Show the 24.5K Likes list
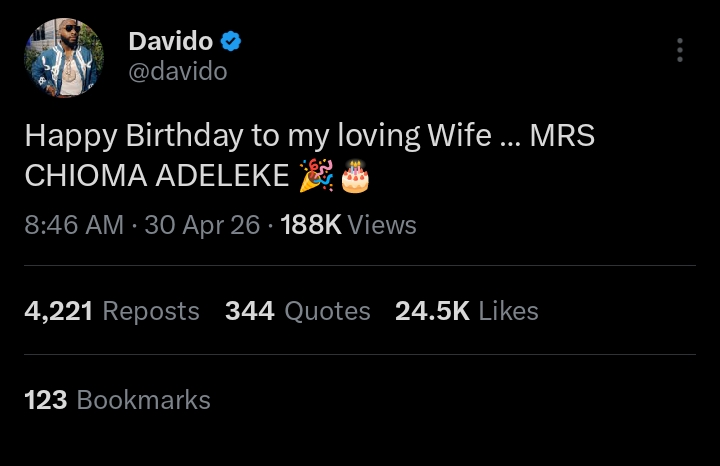The image size is (720, 466). pos(467,311)
